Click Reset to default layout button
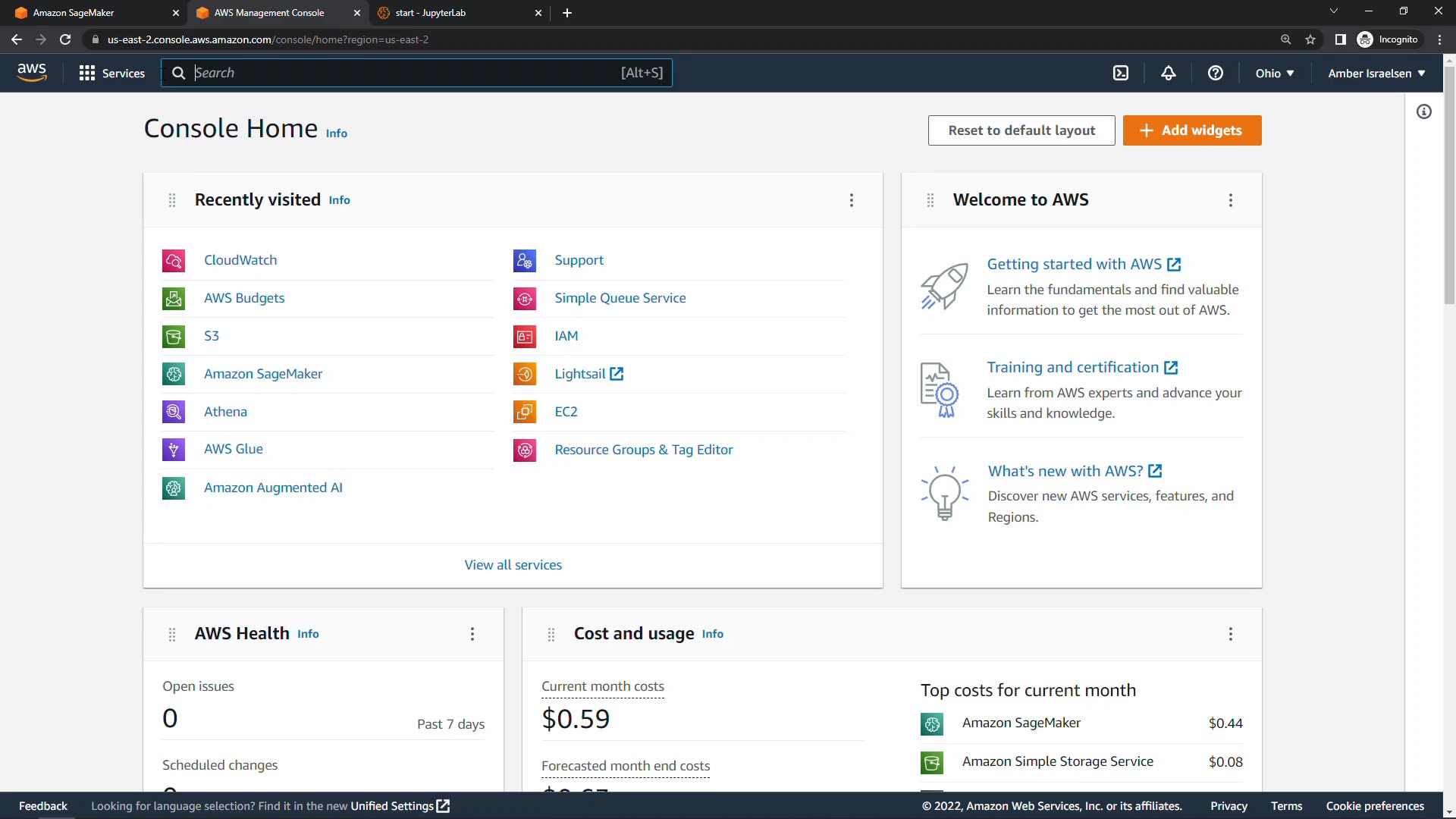 click(1021, 130)
